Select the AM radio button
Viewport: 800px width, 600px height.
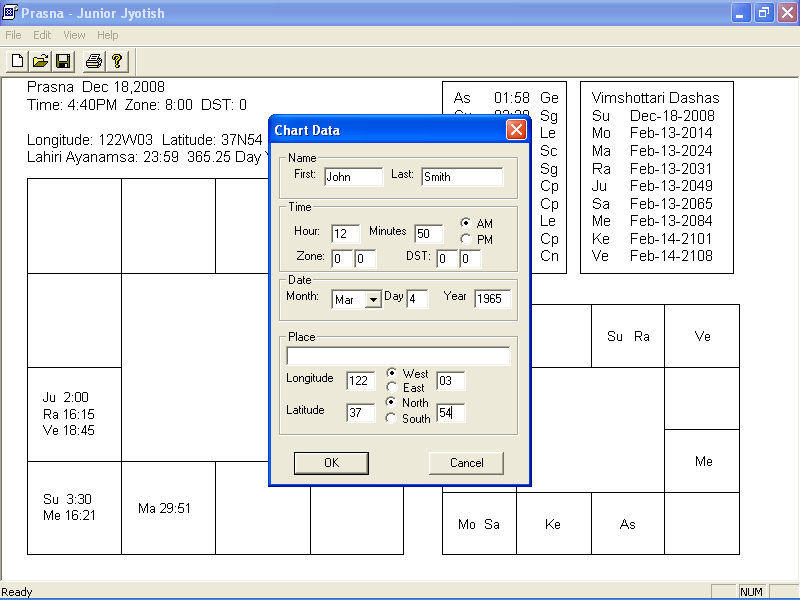(x=465, y=223)
